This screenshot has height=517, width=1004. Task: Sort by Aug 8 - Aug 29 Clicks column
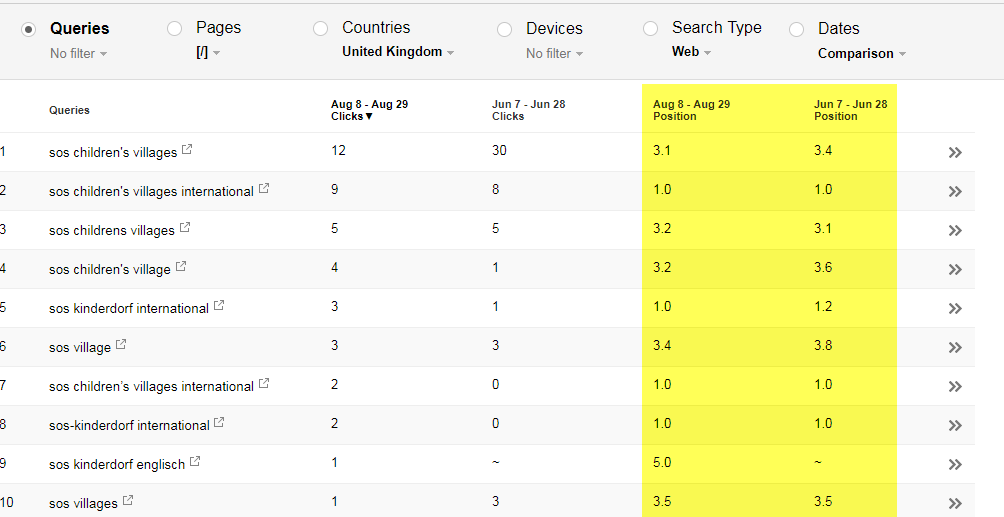(369, 110)
